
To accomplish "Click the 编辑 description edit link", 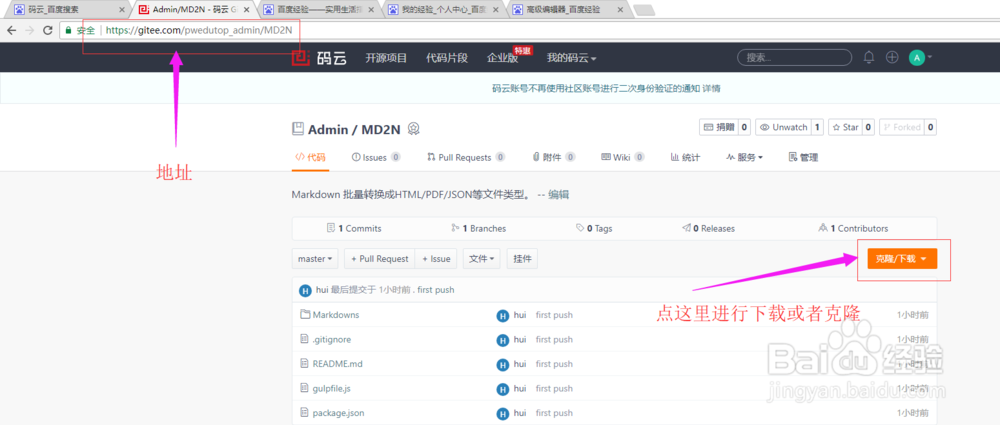I will [x=559, y=195].
